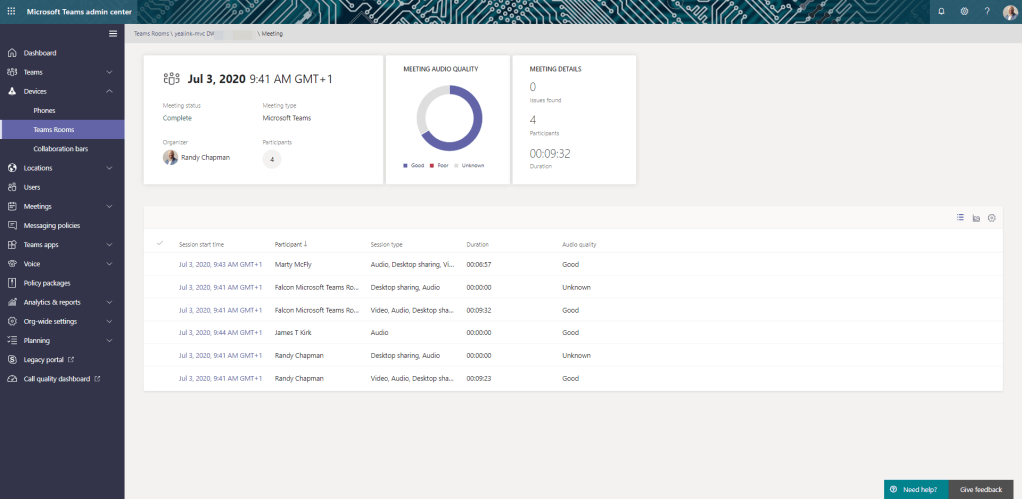Open table column settings gear icon
This screenshot has height=499, width=1022.
[x=991, y=217]
